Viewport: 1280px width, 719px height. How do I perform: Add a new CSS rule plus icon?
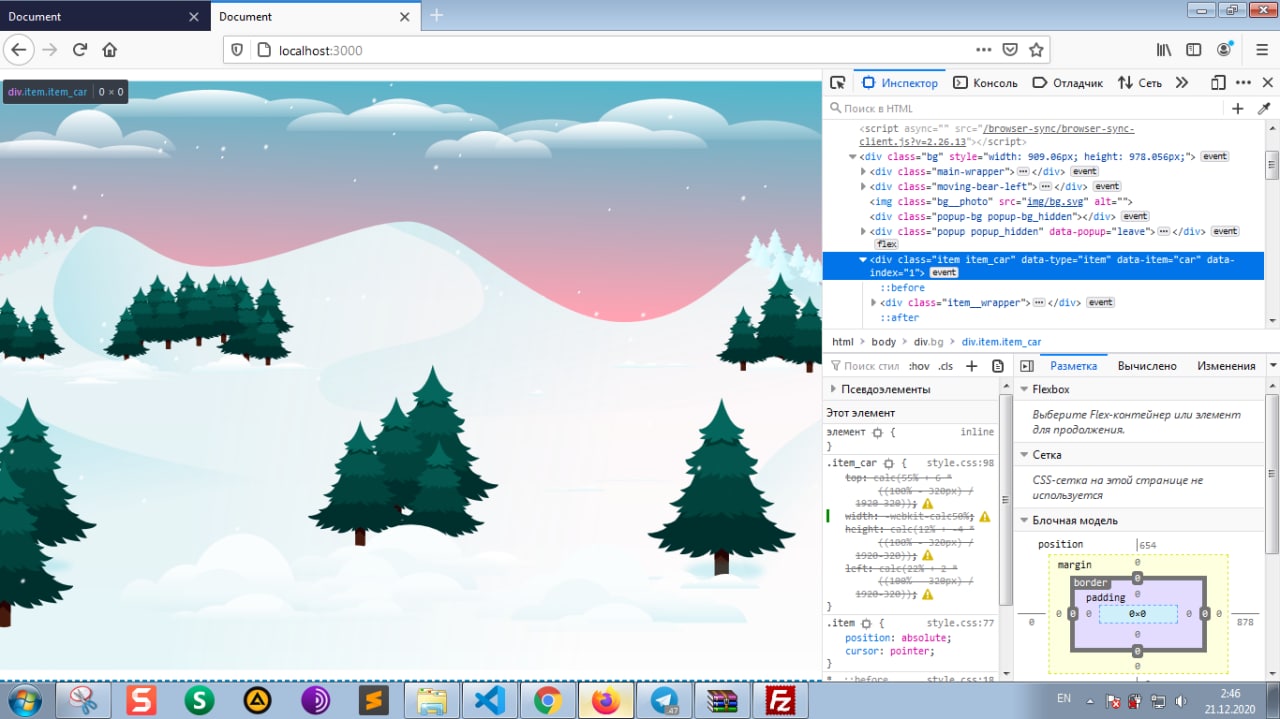[971, 366]
